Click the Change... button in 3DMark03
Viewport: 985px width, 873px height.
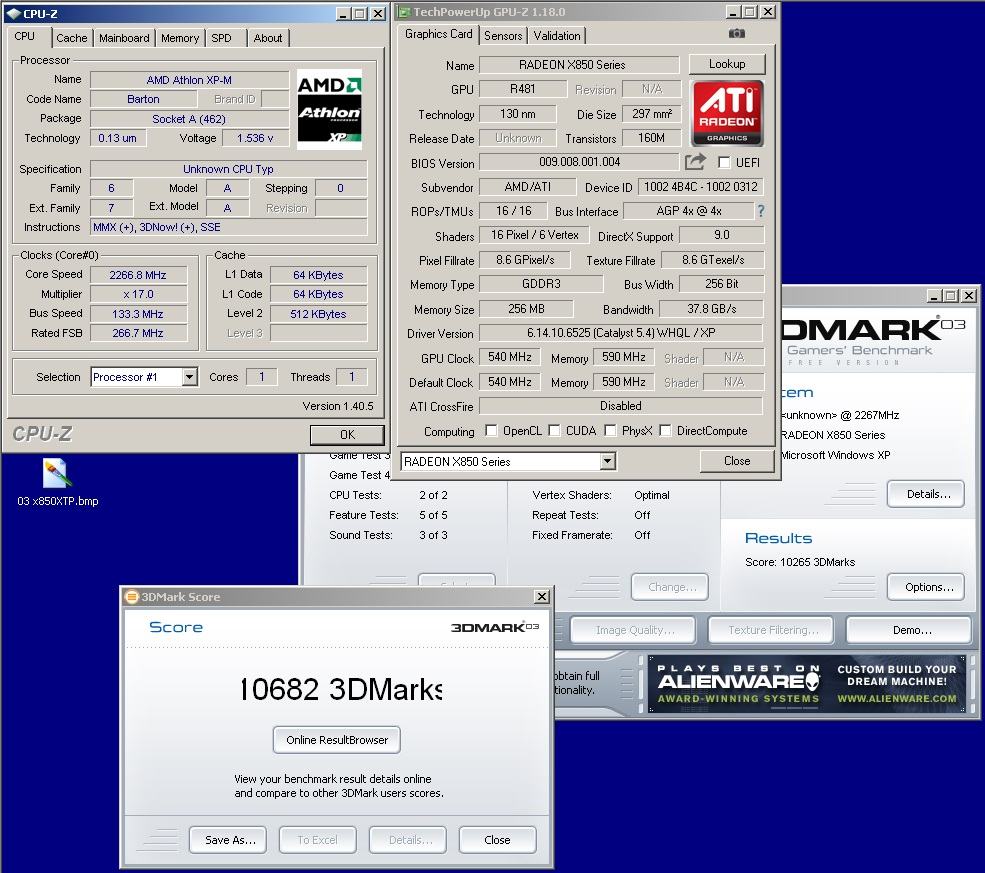tap(672, 587)
